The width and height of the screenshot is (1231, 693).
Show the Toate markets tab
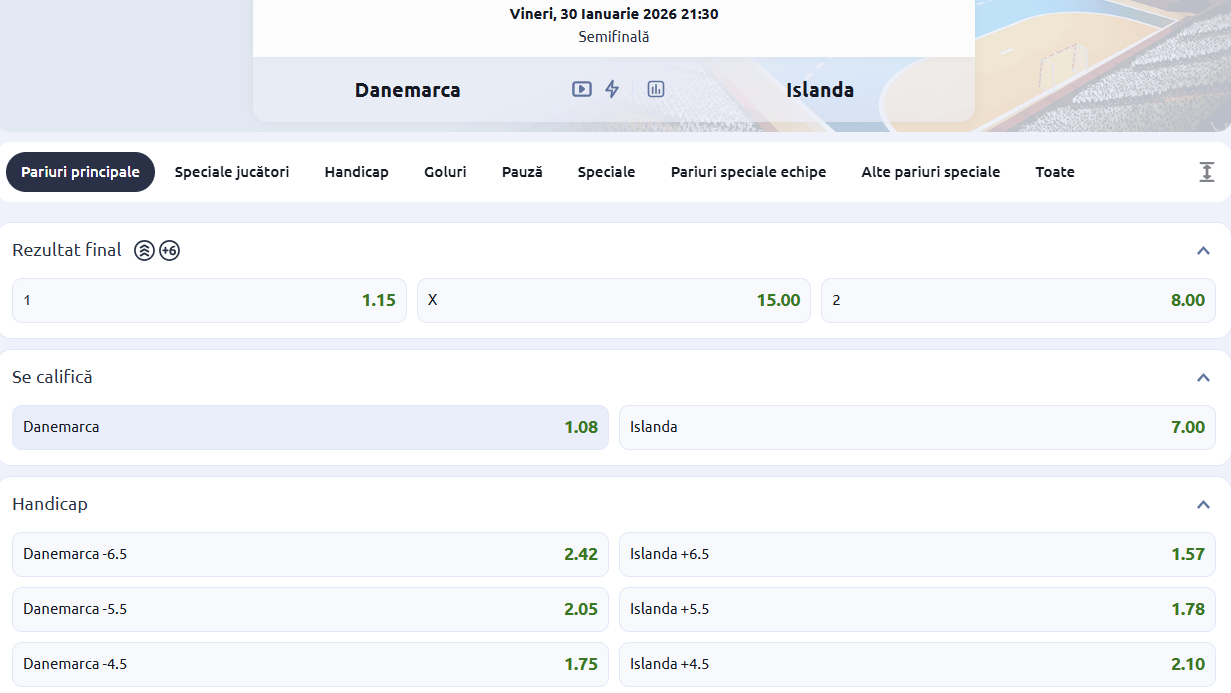(1054, 172)
